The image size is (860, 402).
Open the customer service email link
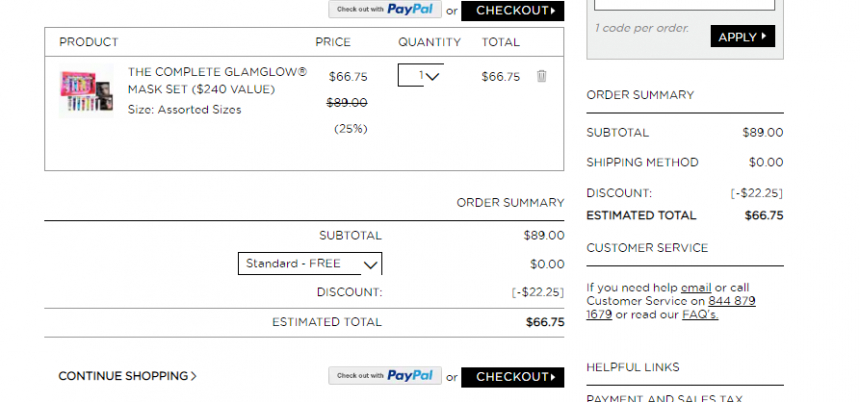click(696, 288)
